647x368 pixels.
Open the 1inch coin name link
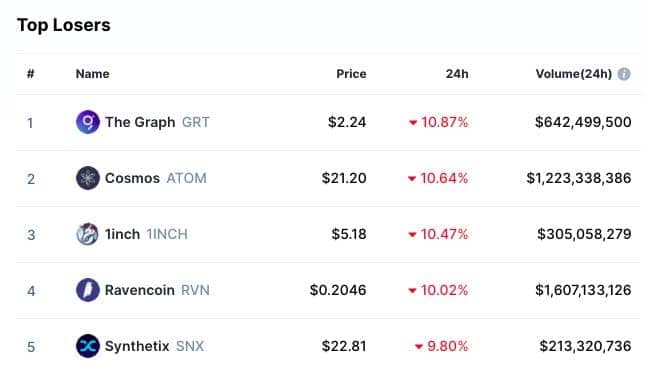122,234
